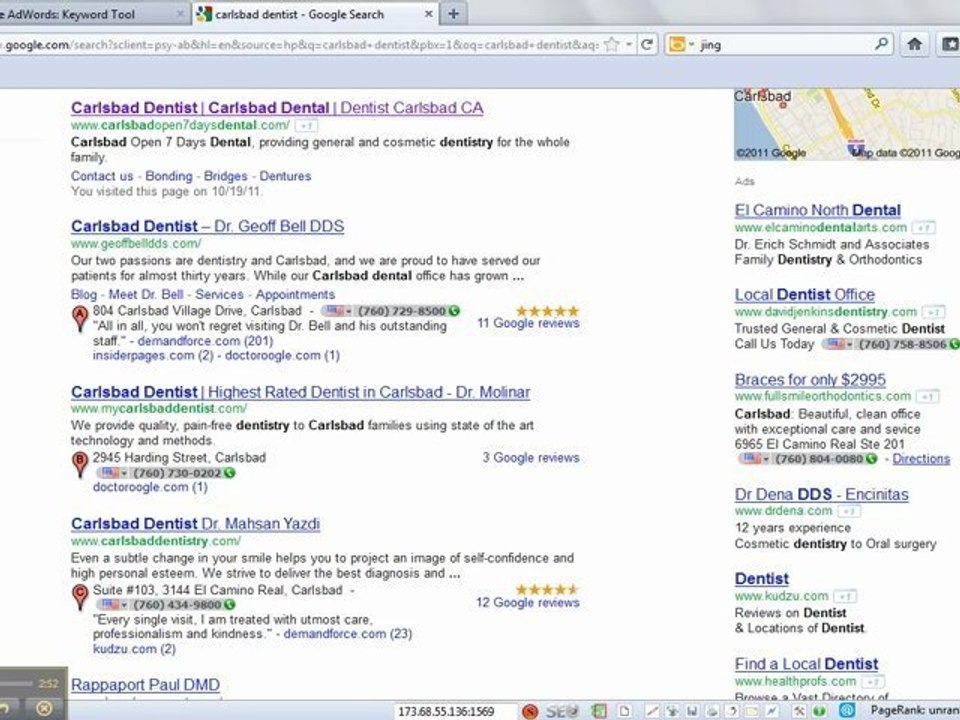Open Carlsbad Dentist Dr. Mahsan Yazdi result
The width and height of the screenshot is (960, 720).
point(195,524)
